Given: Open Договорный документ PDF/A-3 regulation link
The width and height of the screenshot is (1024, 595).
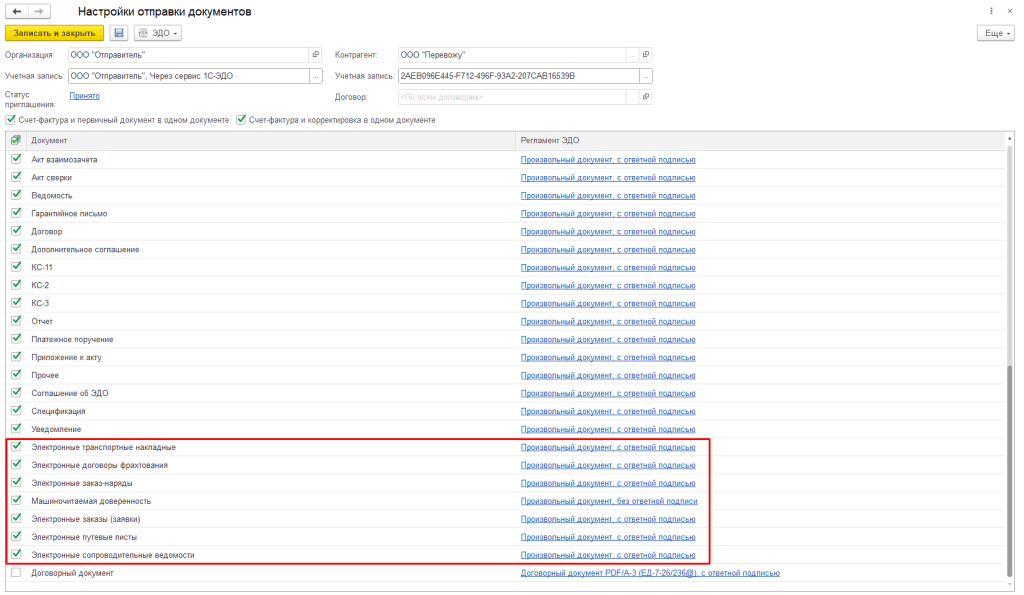Looking at the screenshot, I should (x=650, y=573).
